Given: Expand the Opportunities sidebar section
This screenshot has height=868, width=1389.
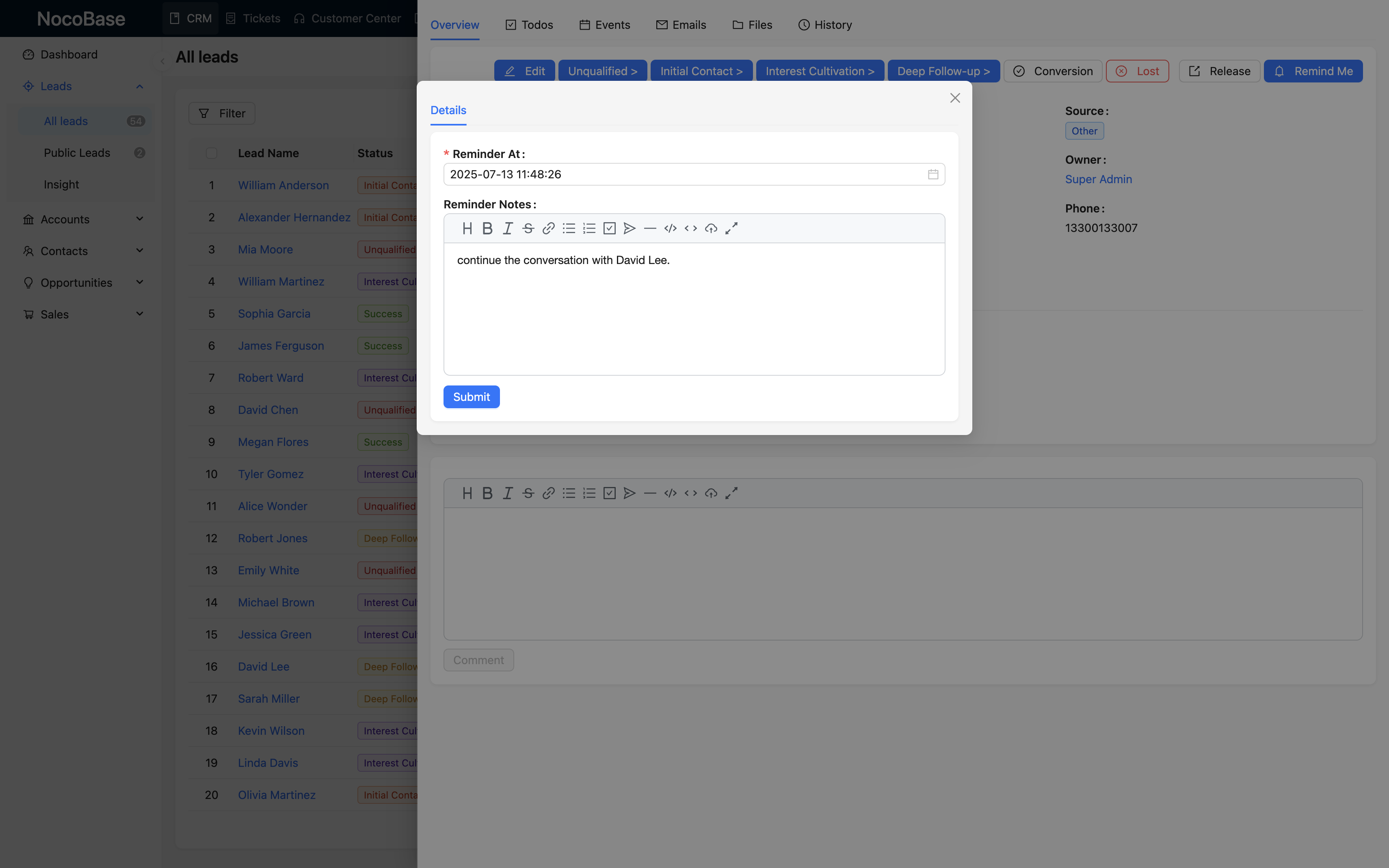Looking at the screenshot, I should pos(139,282).
